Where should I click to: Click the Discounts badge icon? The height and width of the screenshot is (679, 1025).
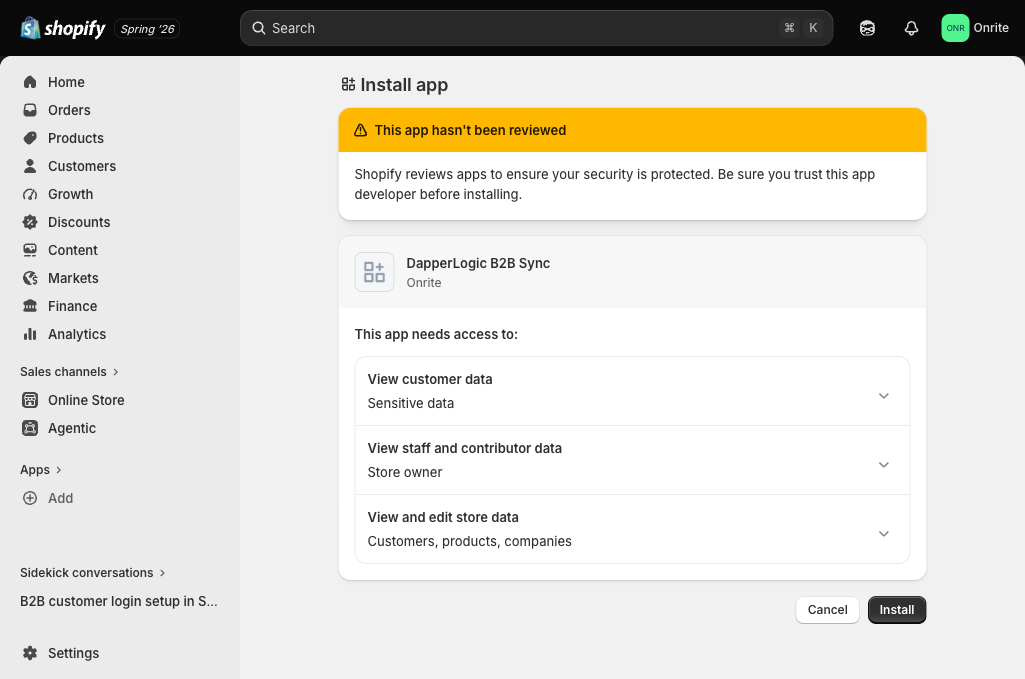[30, 222]
